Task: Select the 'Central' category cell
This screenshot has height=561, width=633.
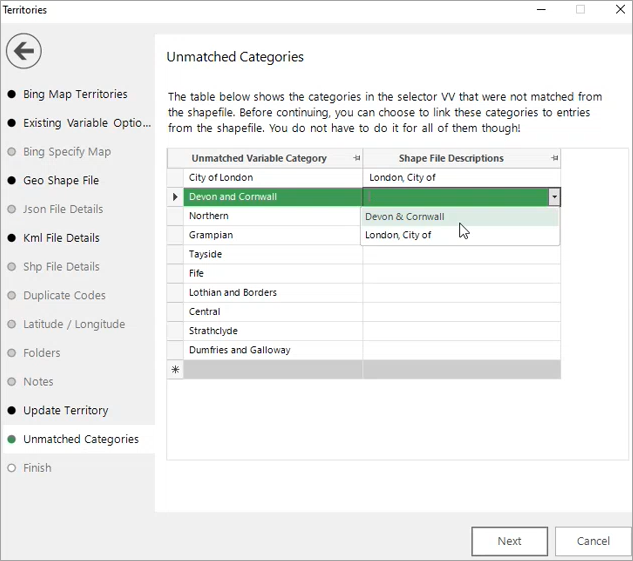Action: [x=273, y=312]
